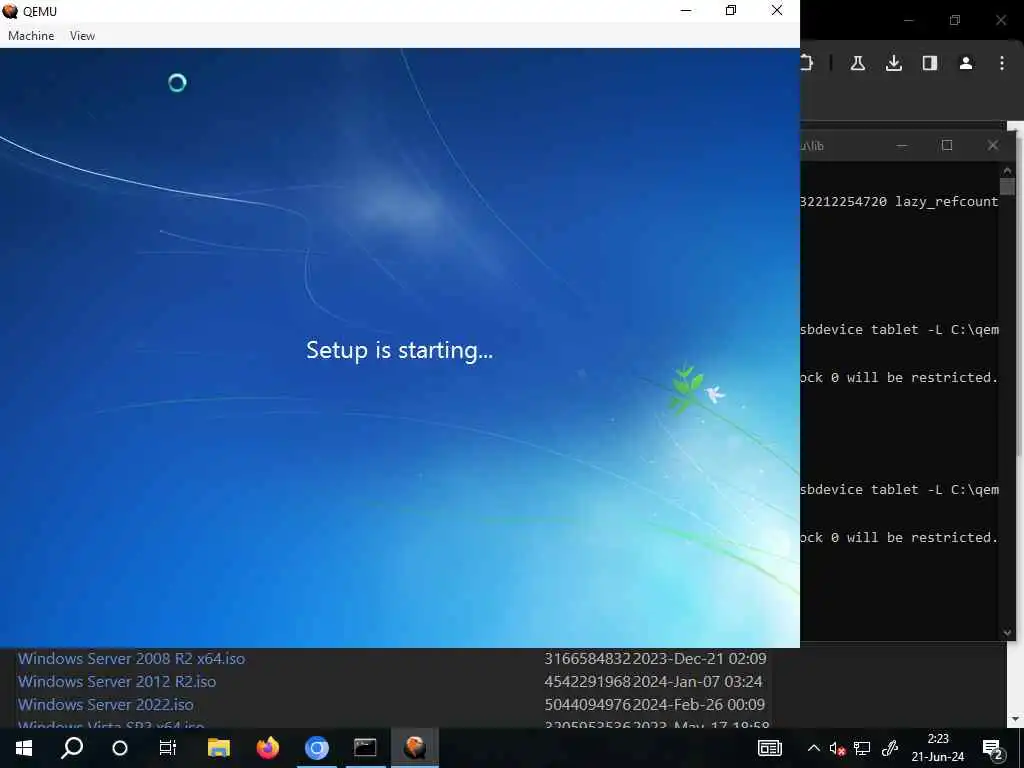Click muted volume tray icon
1024x768 pixels.
click(x=837, y=748)
